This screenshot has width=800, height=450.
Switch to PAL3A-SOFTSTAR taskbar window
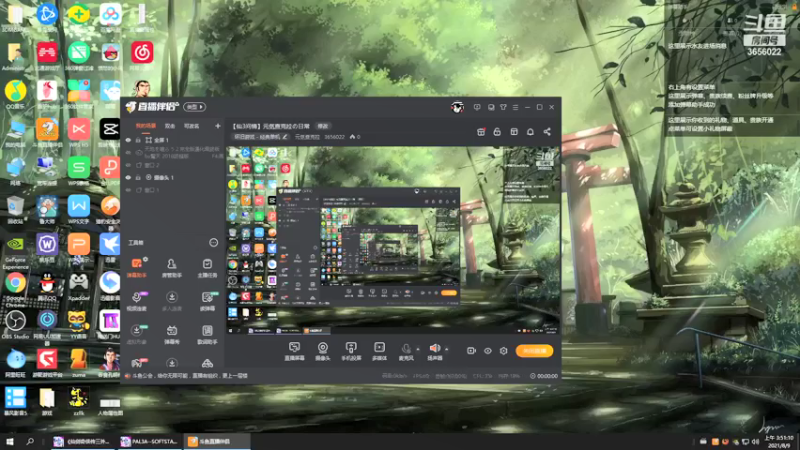(149, 441)
